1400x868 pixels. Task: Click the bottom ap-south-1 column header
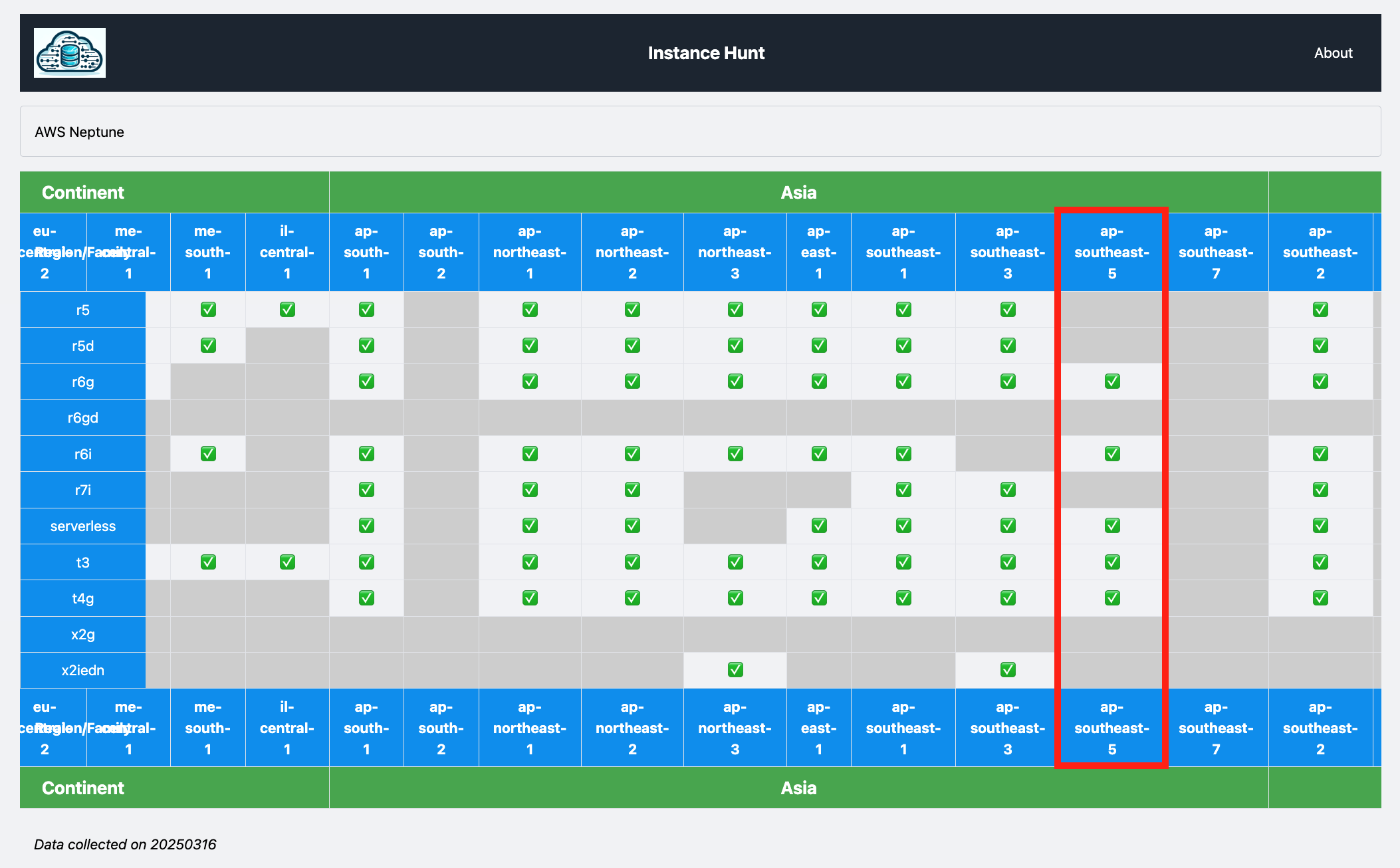(366, 728)
